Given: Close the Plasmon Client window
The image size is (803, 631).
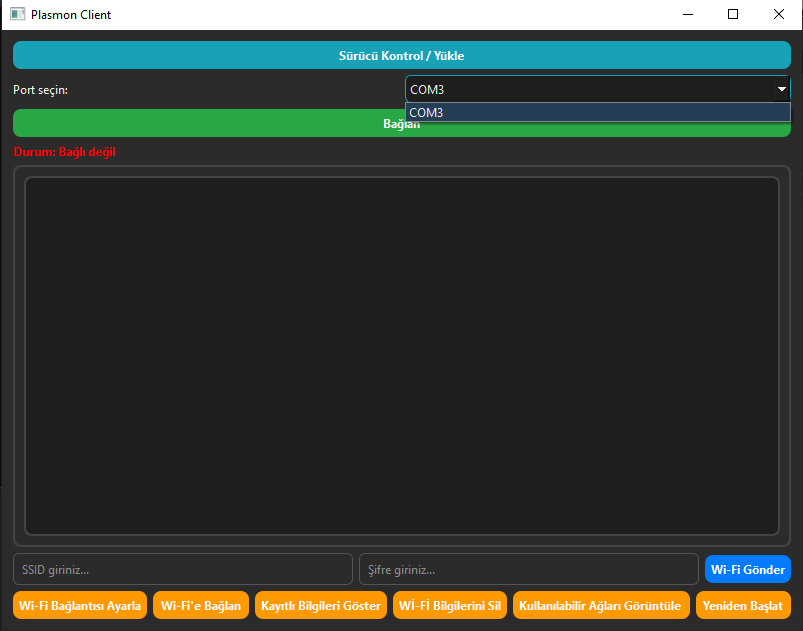Looking at the screenshot, I should [x=779, y=15].
